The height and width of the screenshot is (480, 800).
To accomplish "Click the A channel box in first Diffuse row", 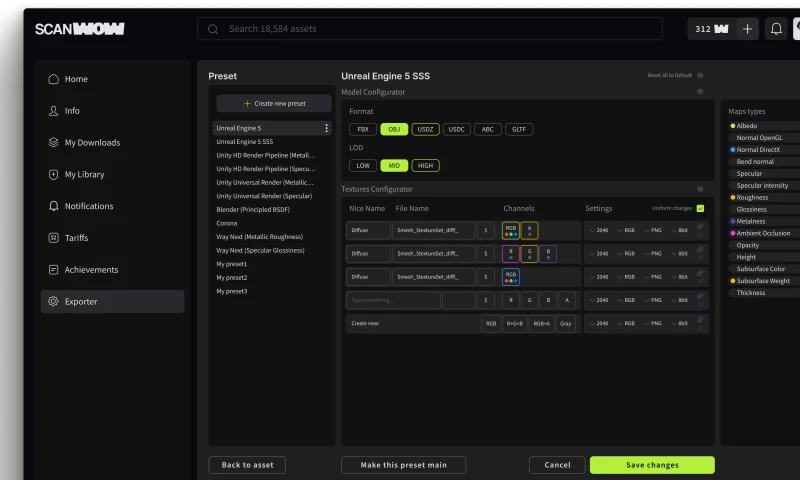I will [x=529, y=231].
